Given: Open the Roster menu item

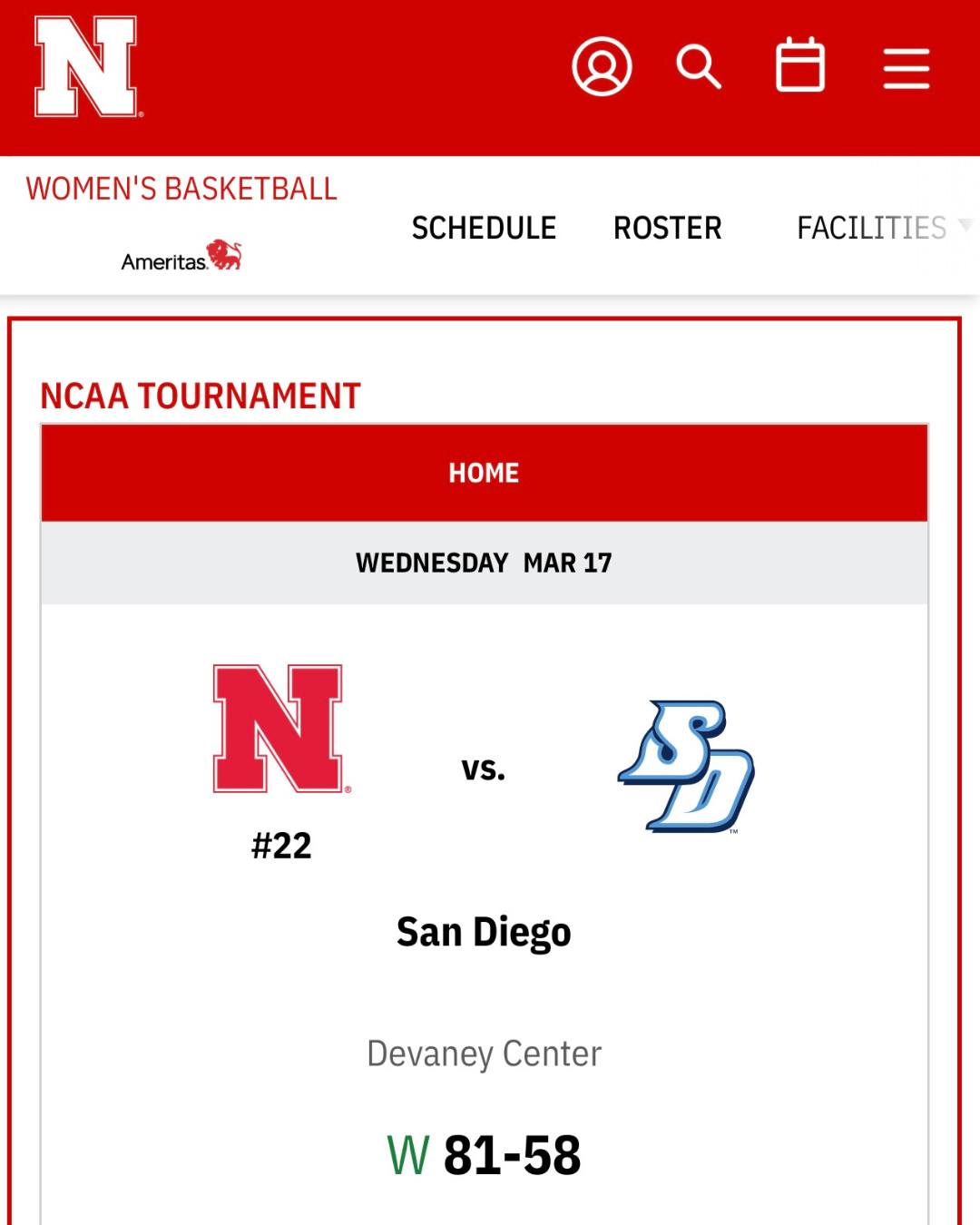Looking at the screenshot, I should pyautogui.click(x=668, y=228).
